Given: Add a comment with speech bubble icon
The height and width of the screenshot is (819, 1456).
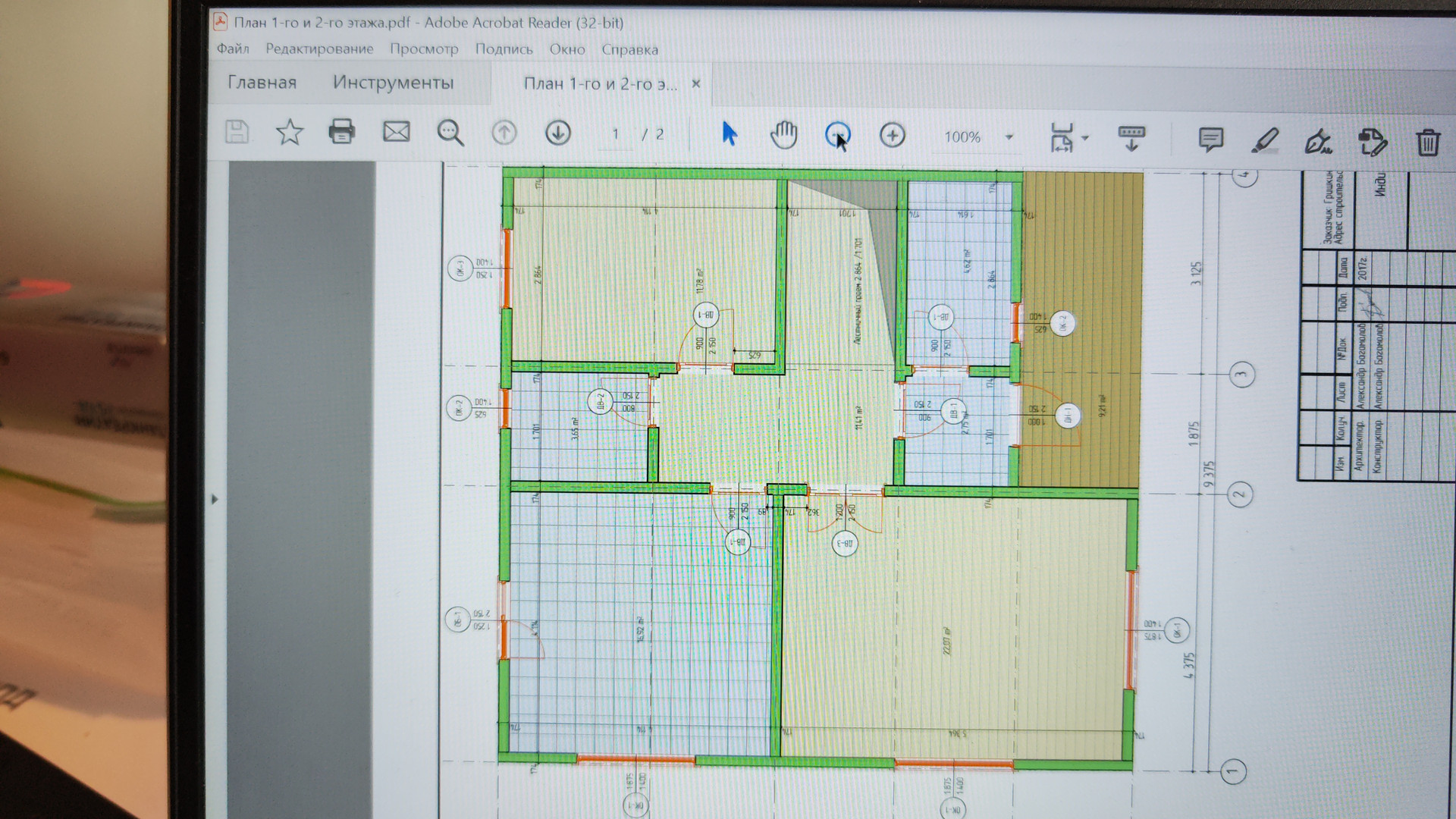Looking at the screenshot, I should click(x=1210, y=140).
